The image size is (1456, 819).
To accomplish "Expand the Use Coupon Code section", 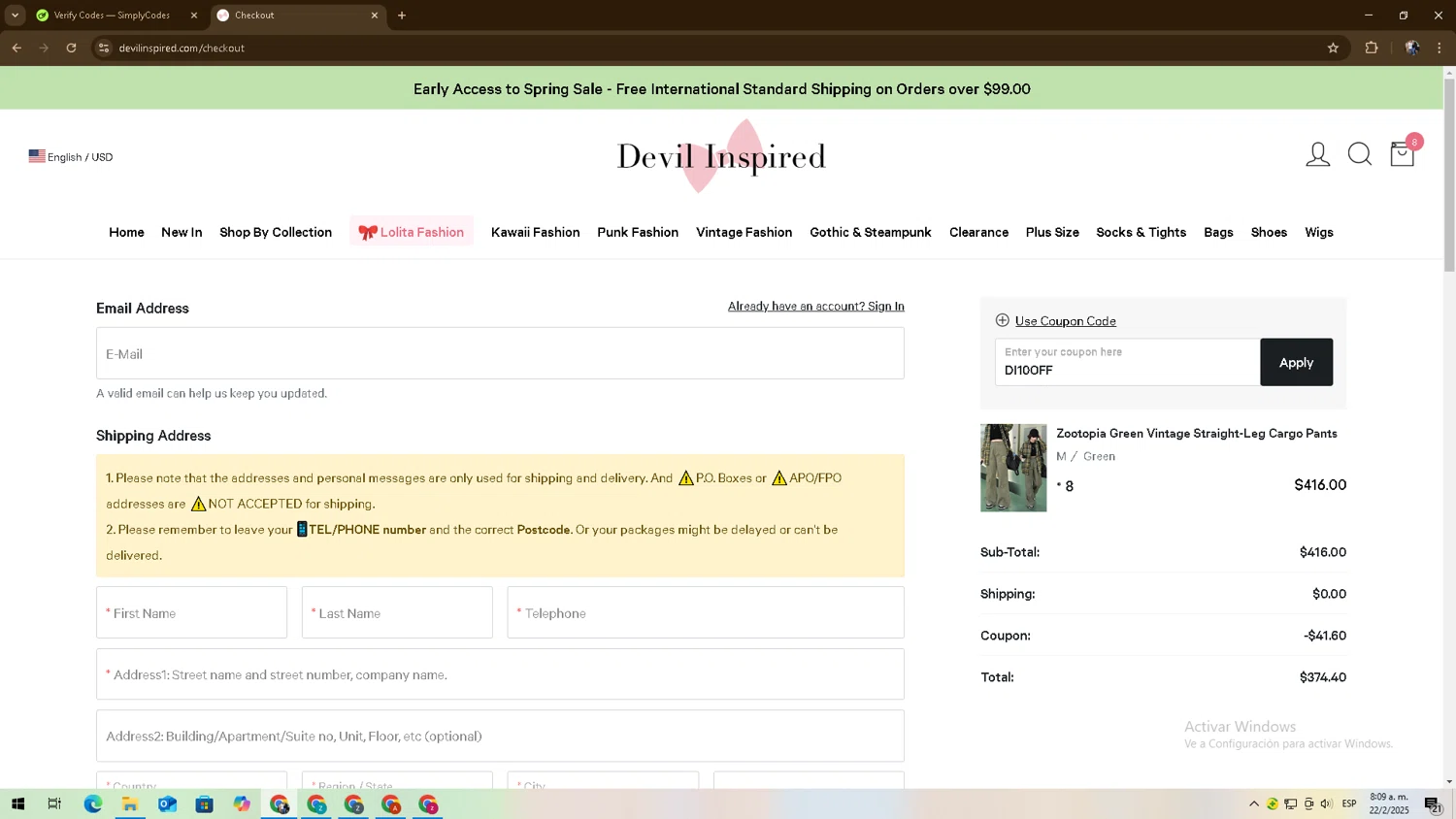I will 1056,321.
